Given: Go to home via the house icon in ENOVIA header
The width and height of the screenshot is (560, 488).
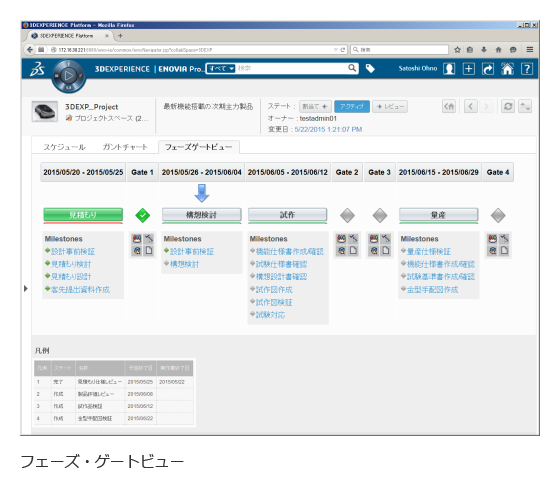Looking at the screenshot, I should (x=507, y=68).
